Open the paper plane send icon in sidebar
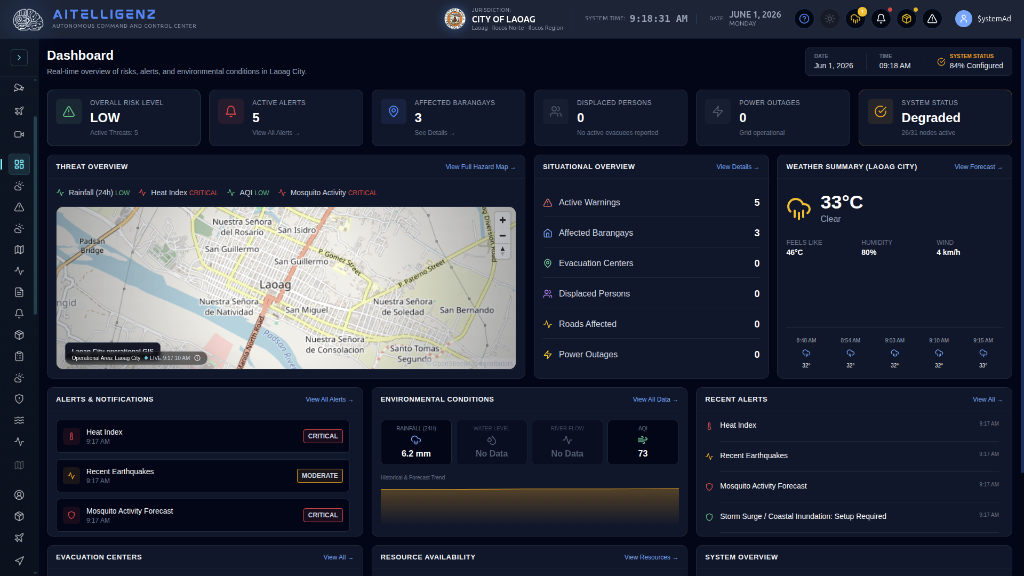This screenshot has width=1024, height=576. 19,560
